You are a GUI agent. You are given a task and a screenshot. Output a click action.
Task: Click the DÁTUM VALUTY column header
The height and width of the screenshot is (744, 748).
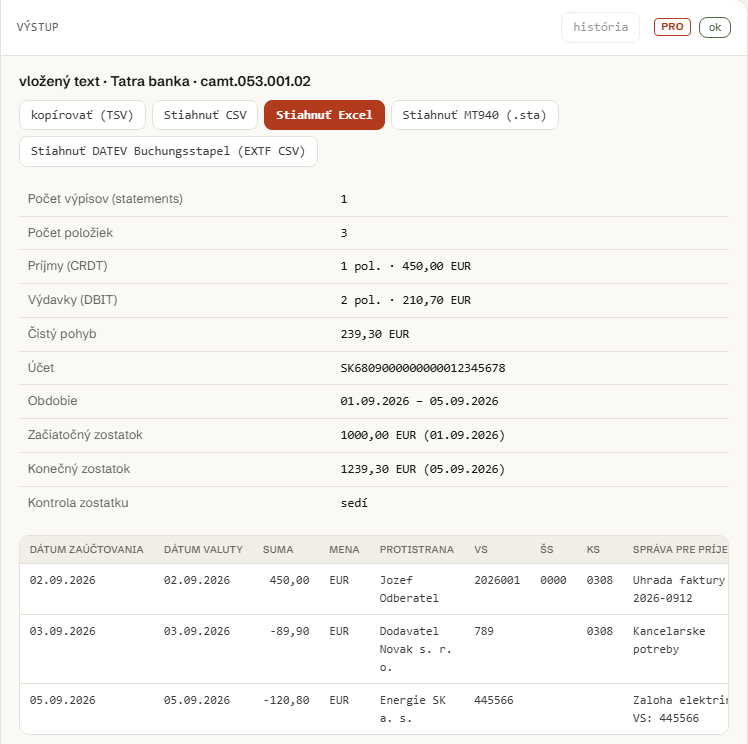[x=203, y=549]
